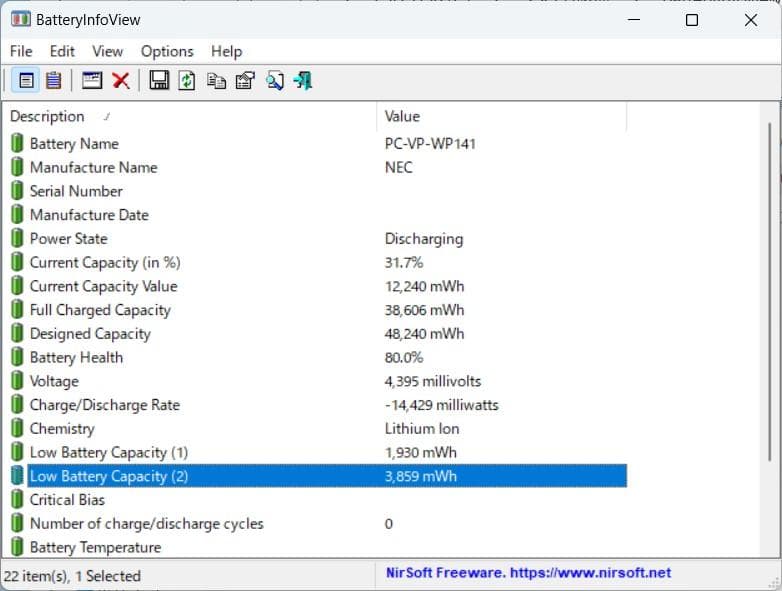Sort by the Description column header

190,117
